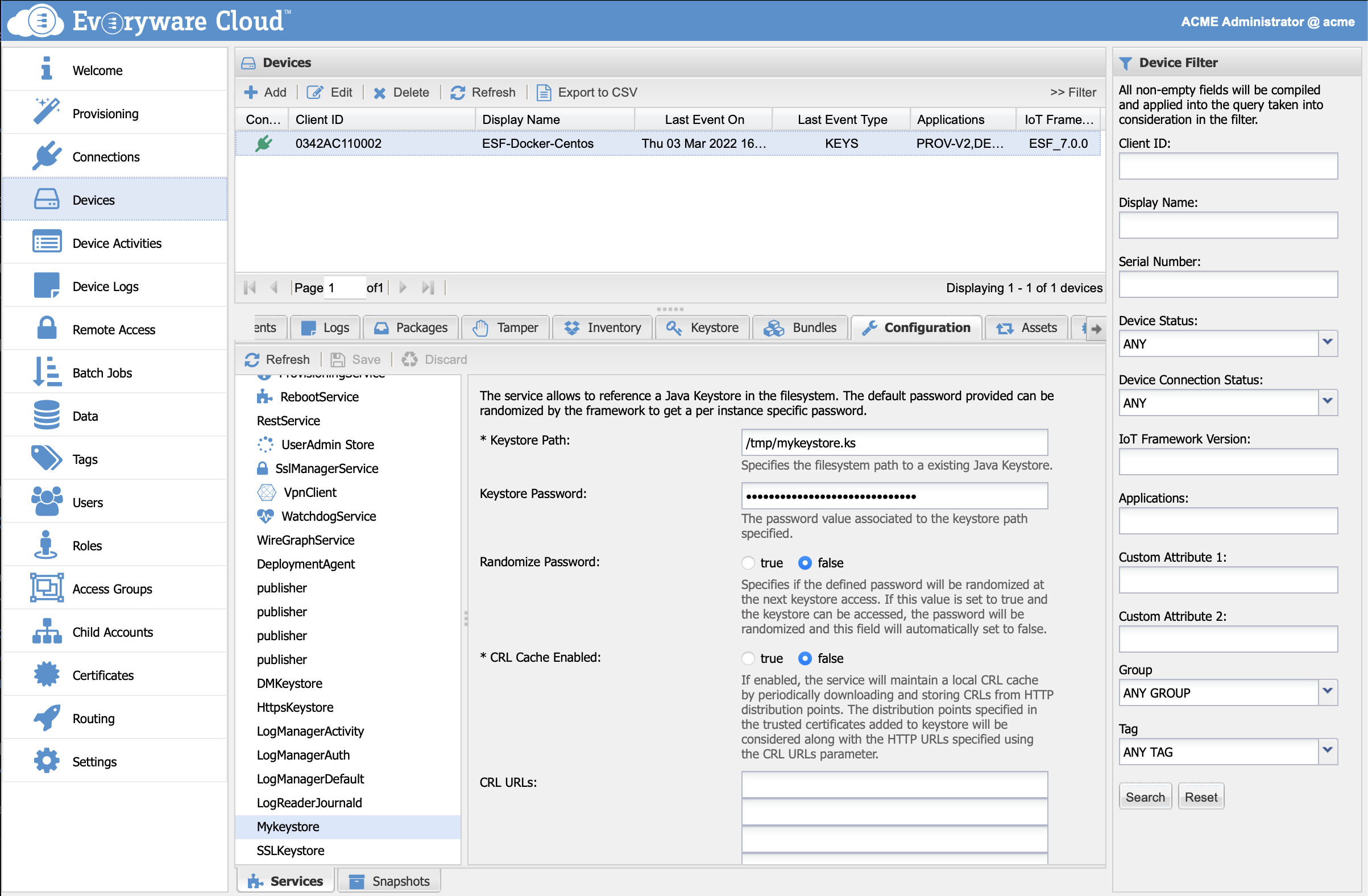Screen dimensions: 1368x896
Task: Click the Data database icon
Action: [47, 415]
